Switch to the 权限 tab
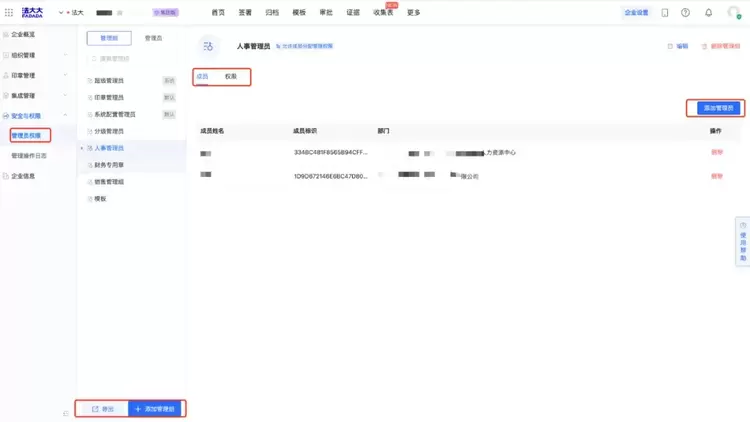 pyautogui.click(x=231, y=77)
